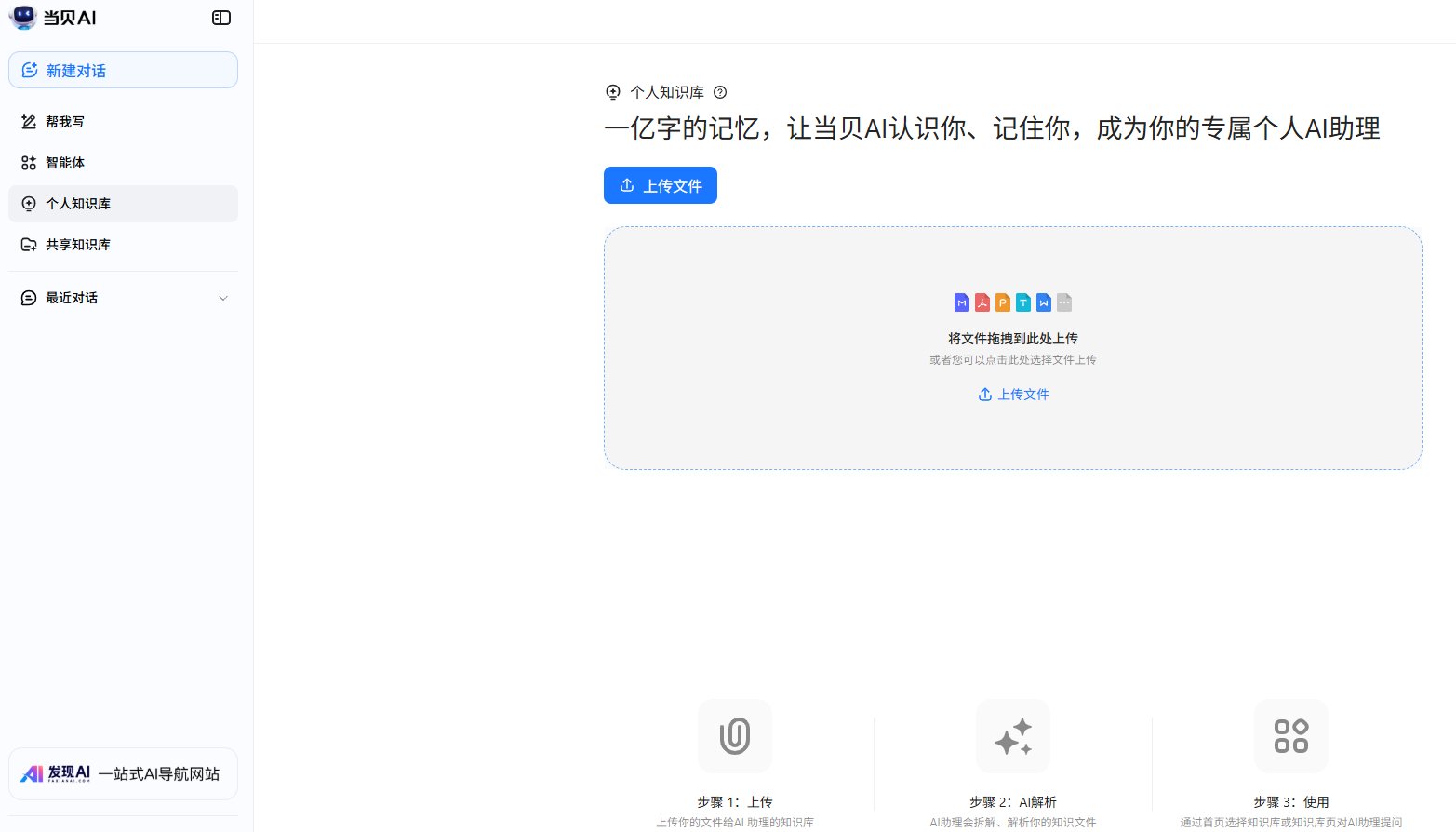This screenshot has height=832, width=1456.
Task: Open the 智能体 agents page
Action: (123, 163)
